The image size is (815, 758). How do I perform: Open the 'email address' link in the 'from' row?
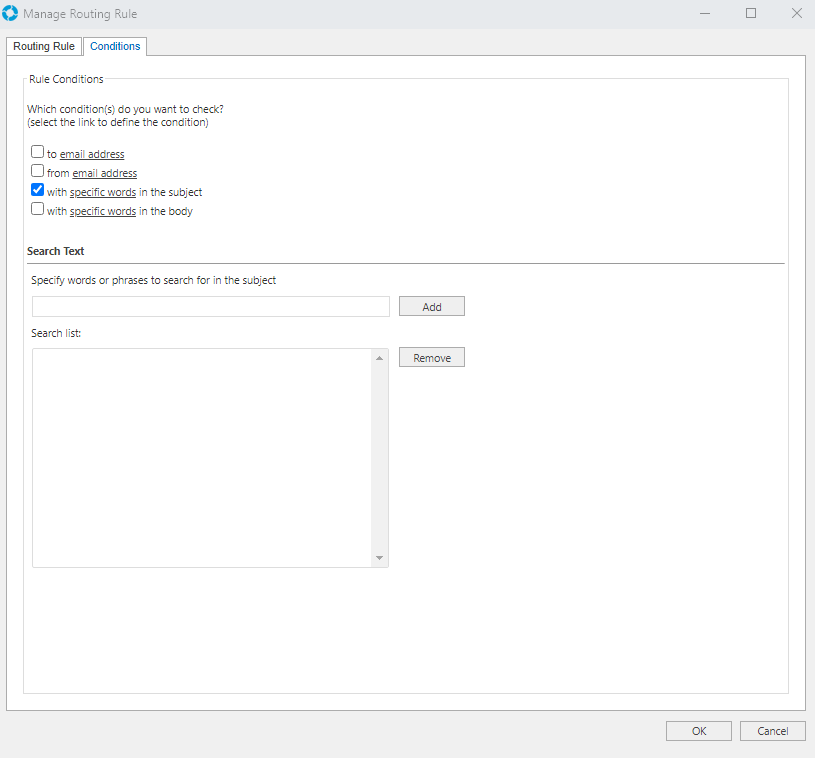coord(104,173)
